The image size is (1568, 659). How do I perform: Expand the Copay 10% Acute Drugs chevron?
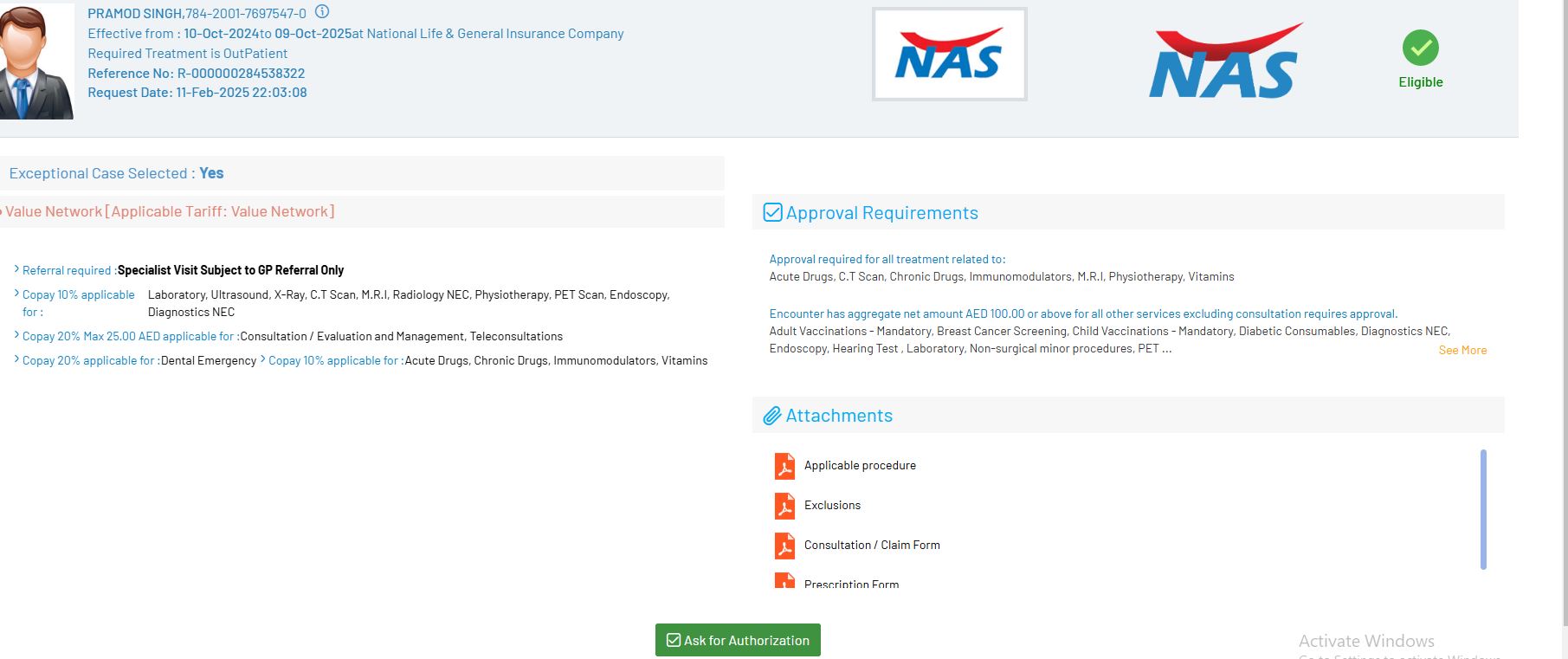[x=262, y=359]
